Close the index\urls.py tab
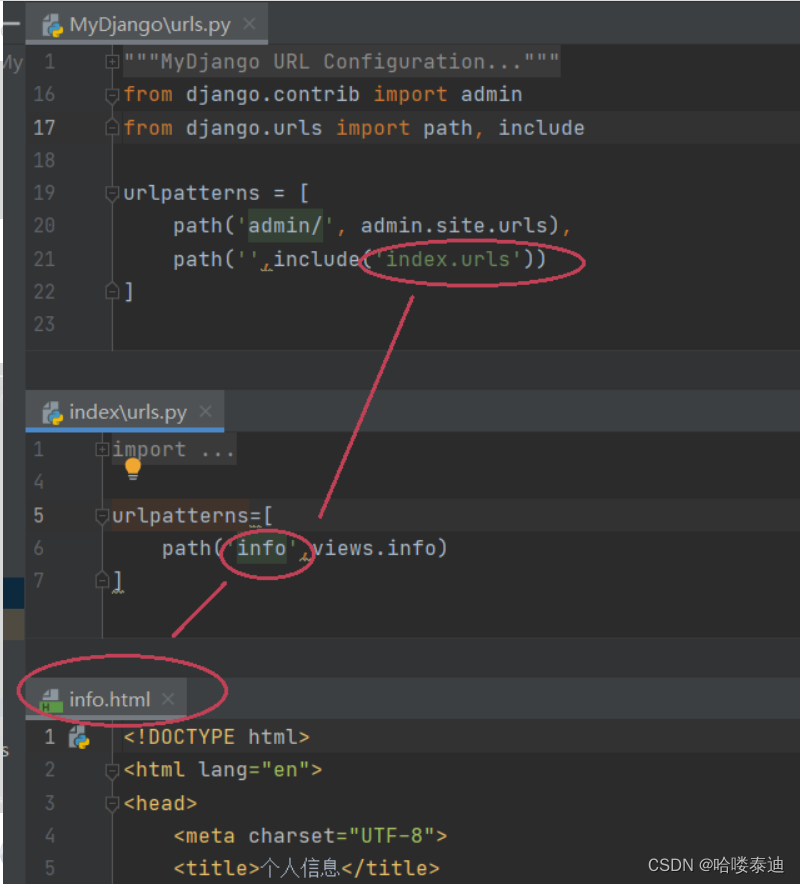Viewport: 800px width, 884px height. coord(206,412)
